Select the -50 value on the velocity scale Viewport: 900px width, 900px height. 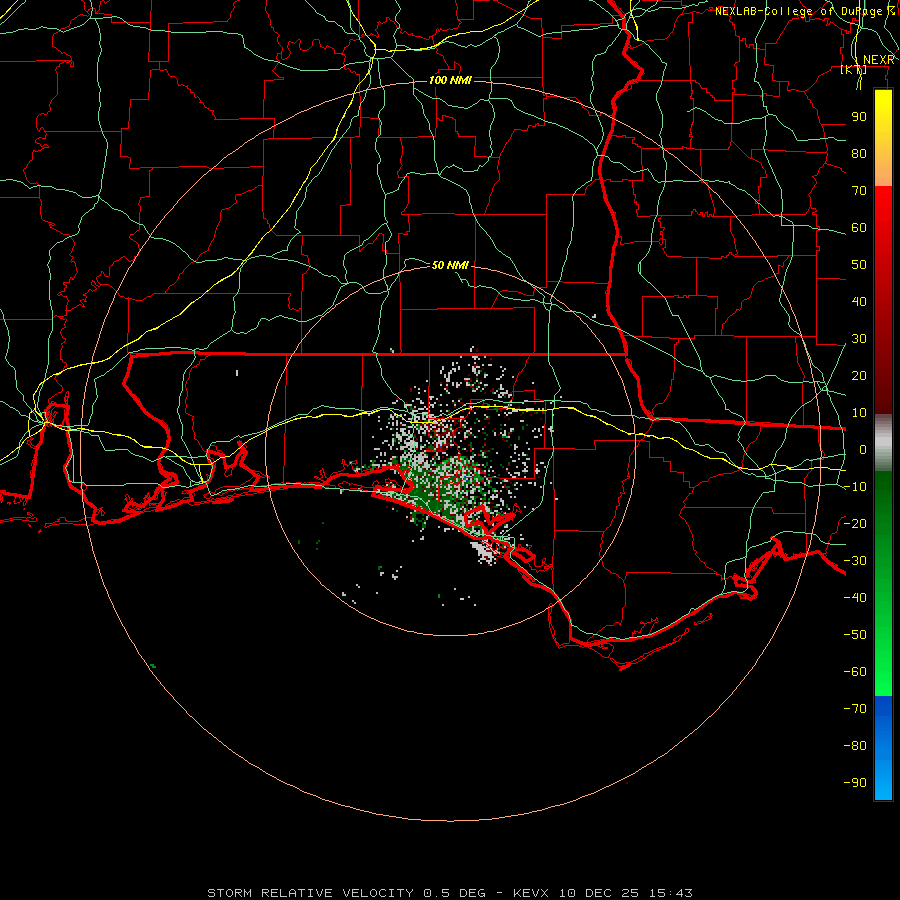coord(855,635)
